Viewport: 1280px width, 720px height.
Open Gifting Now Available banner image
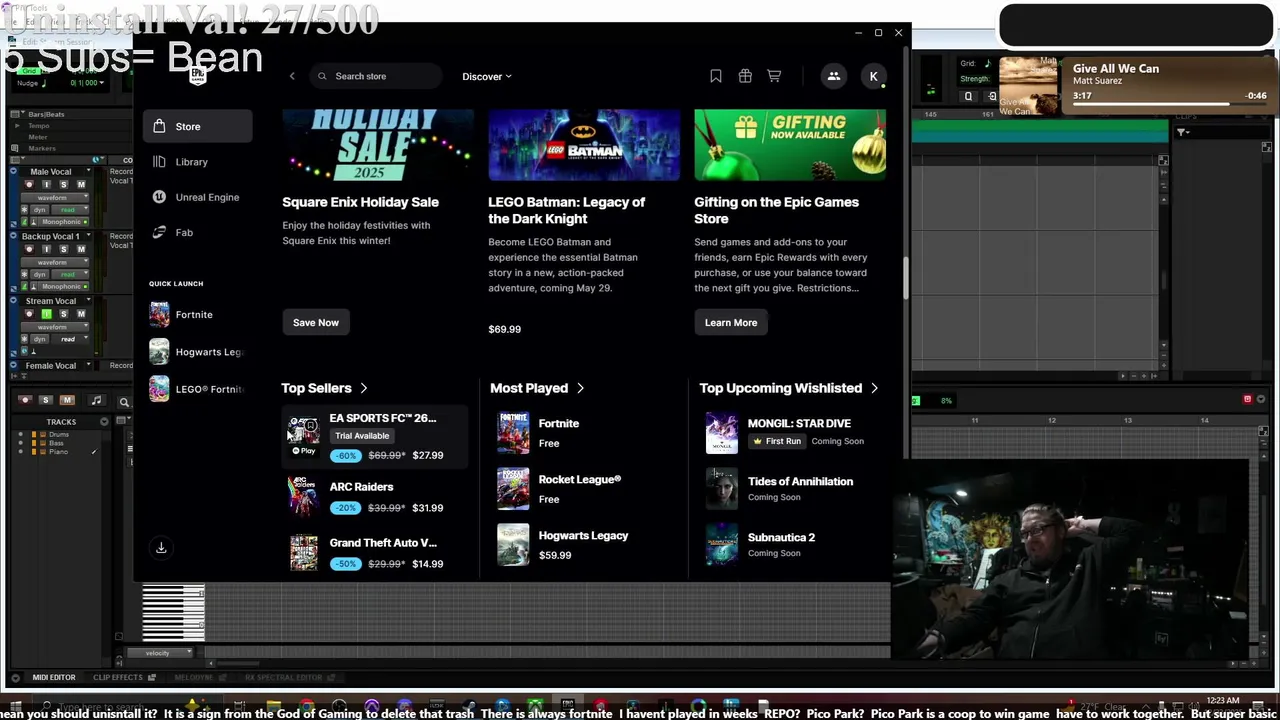coord(790,144)
